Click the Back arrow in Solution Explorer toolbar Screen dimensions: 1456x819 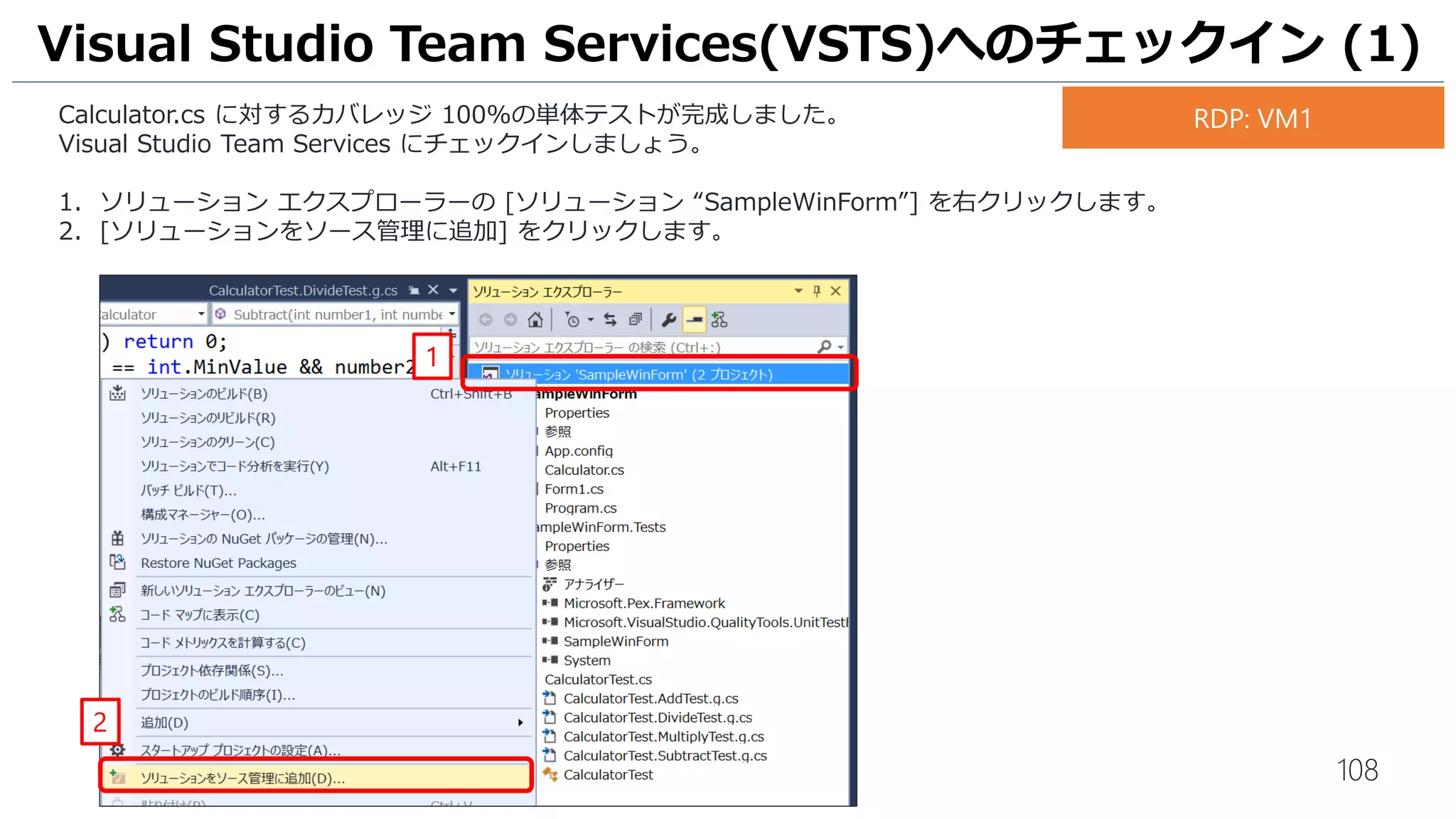486,320
